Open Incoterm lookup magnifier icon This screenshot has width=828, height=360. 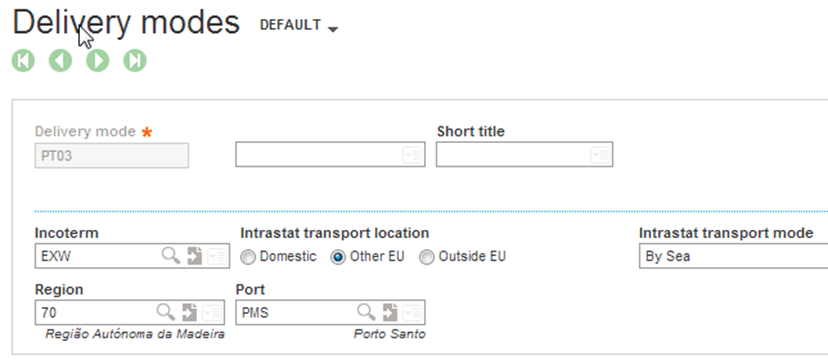tap(171, 256)
